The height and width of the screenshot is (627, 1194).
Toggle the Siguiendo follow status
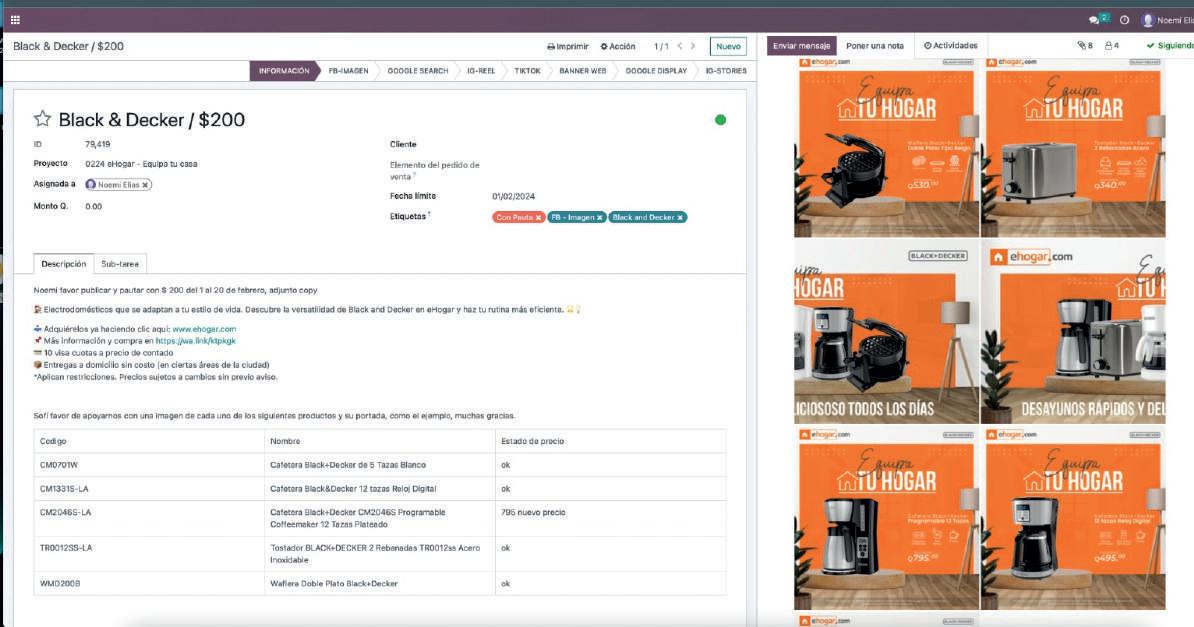pyautogui.click(x=1170, y=46)
